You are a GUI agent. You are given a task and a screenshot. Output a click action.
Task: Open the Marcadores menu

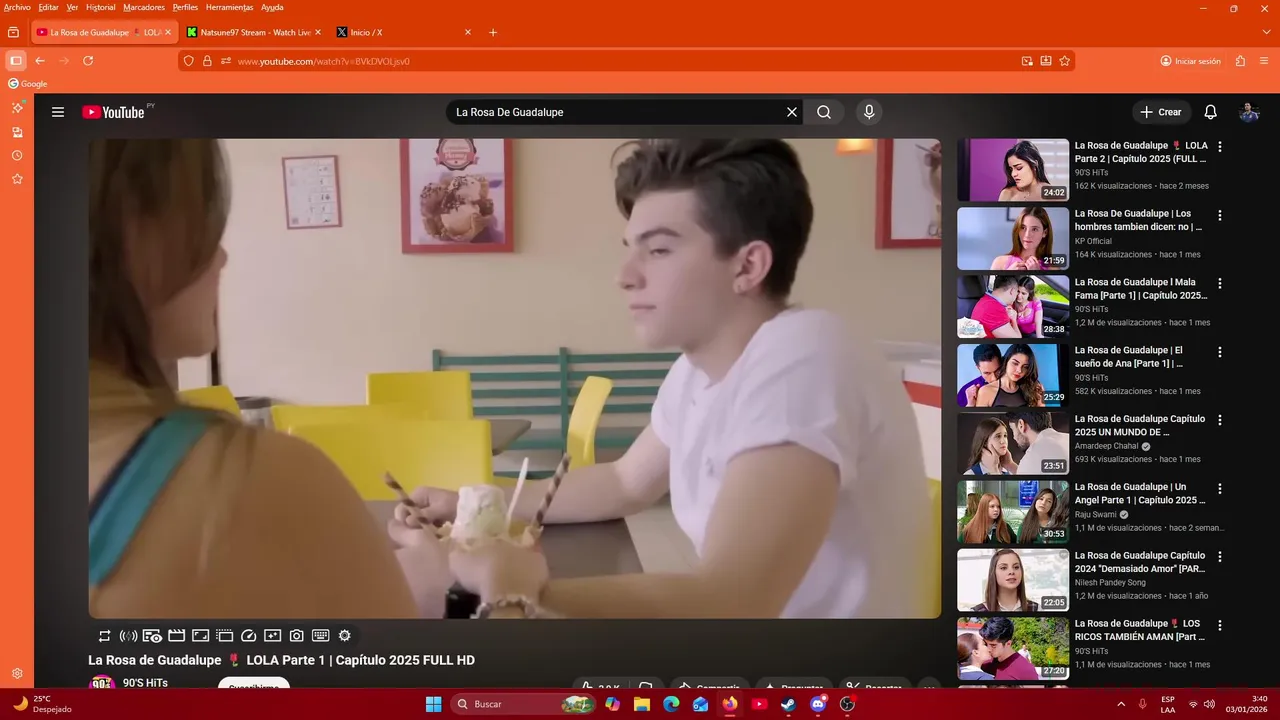(x=144, y=7)
